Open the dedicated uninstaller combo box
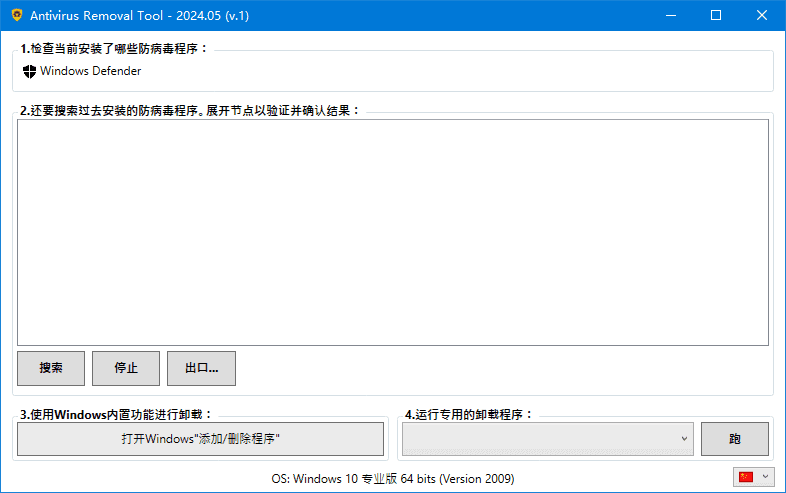 (547, 439)
